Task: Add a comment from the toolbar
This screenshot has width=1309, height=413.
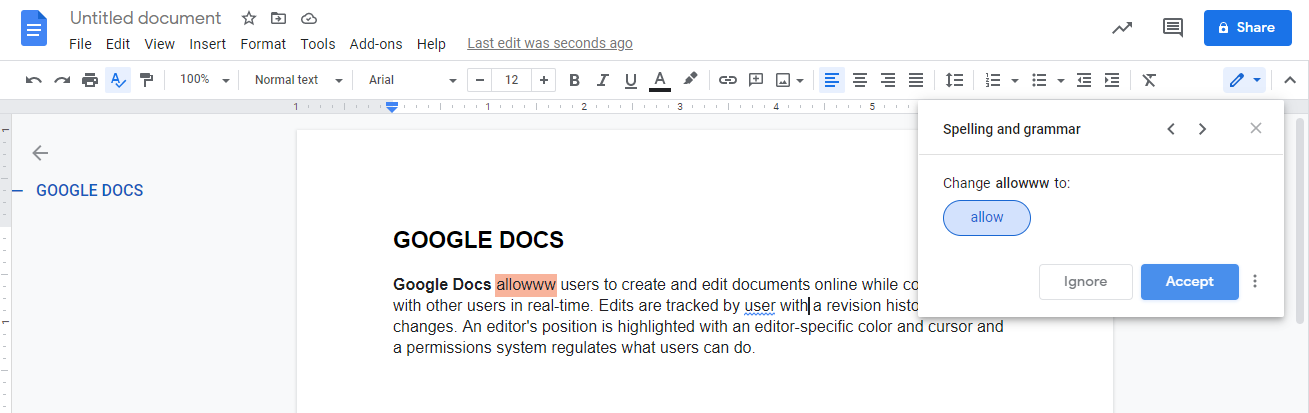Action: [x=756, y=80]
